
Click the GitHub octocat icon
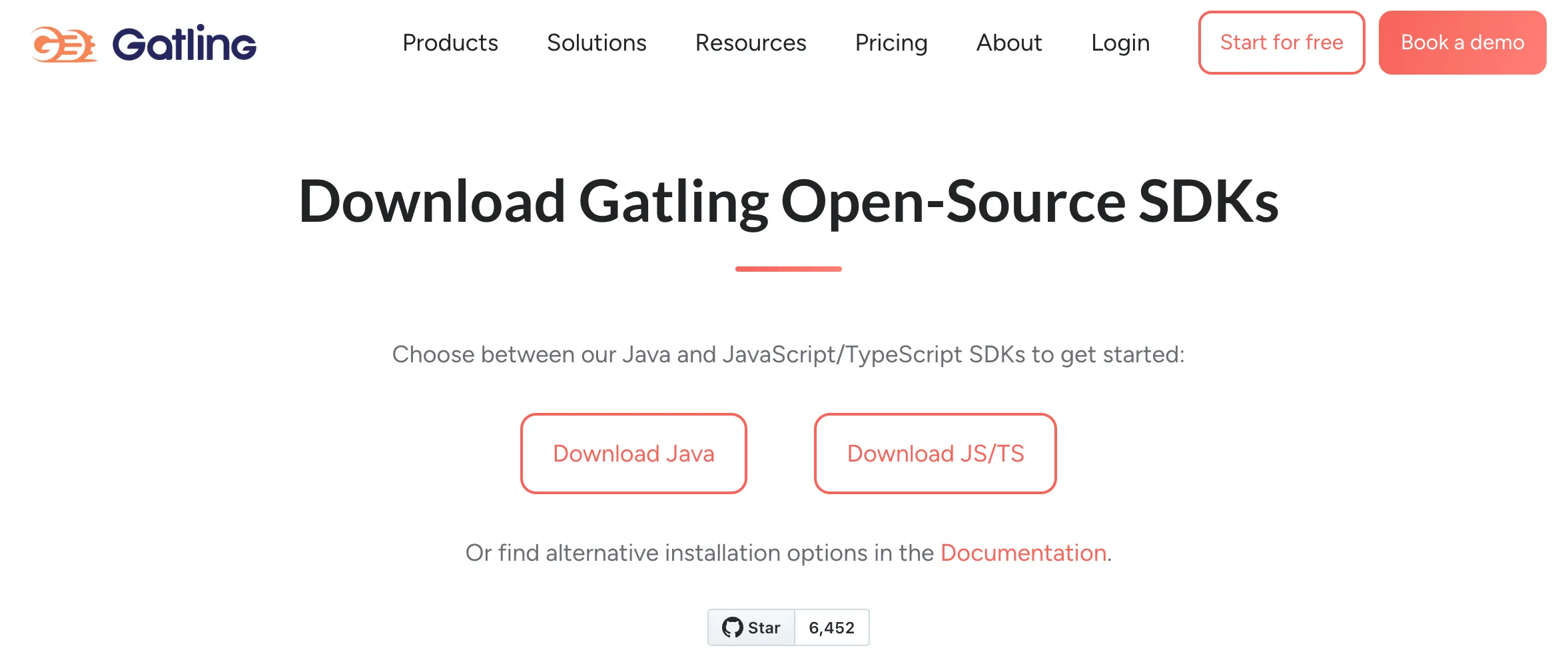(732, 627)
